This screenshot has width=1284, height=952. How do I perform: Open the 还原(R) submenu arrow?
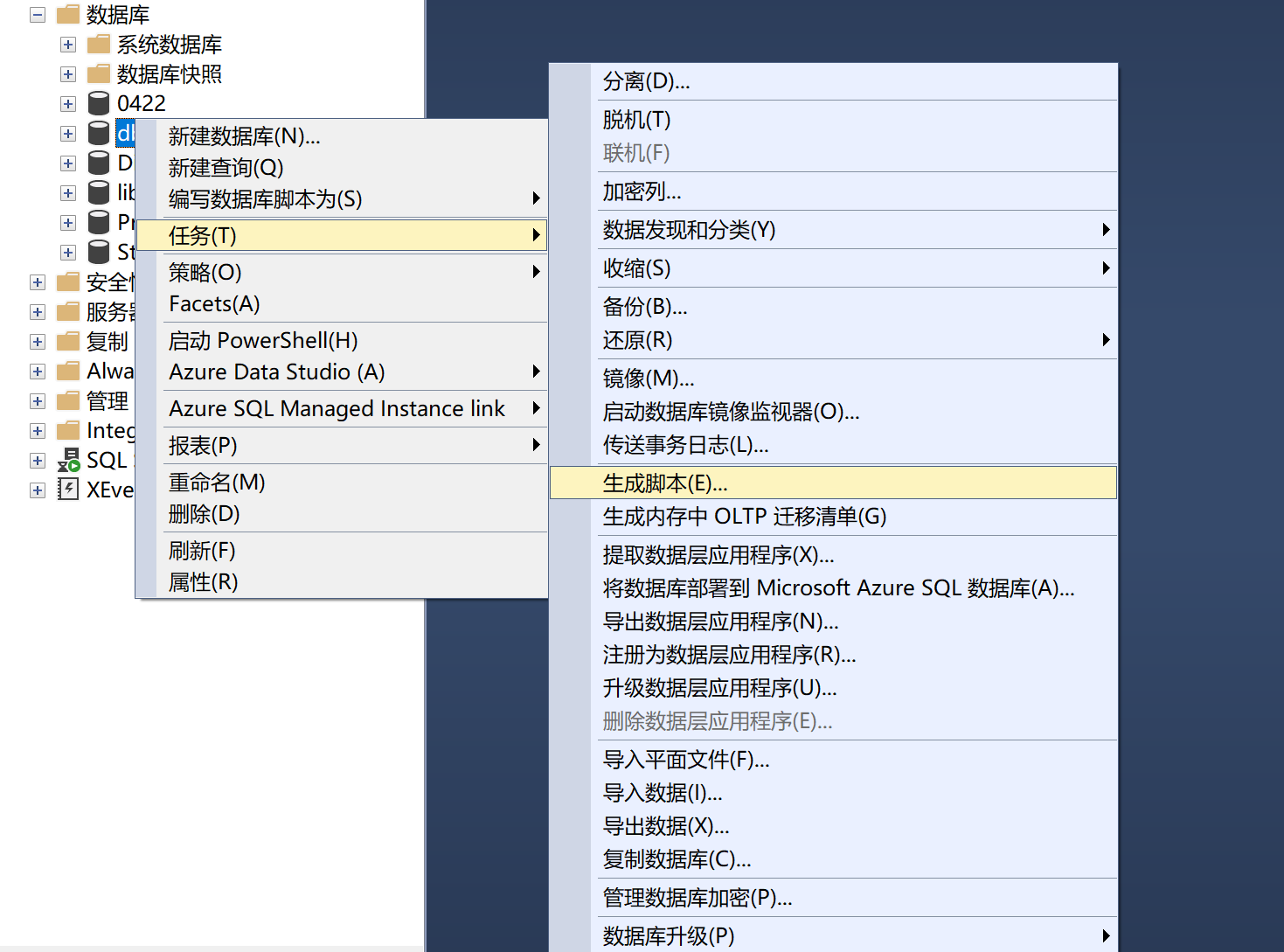point(1105,340)
